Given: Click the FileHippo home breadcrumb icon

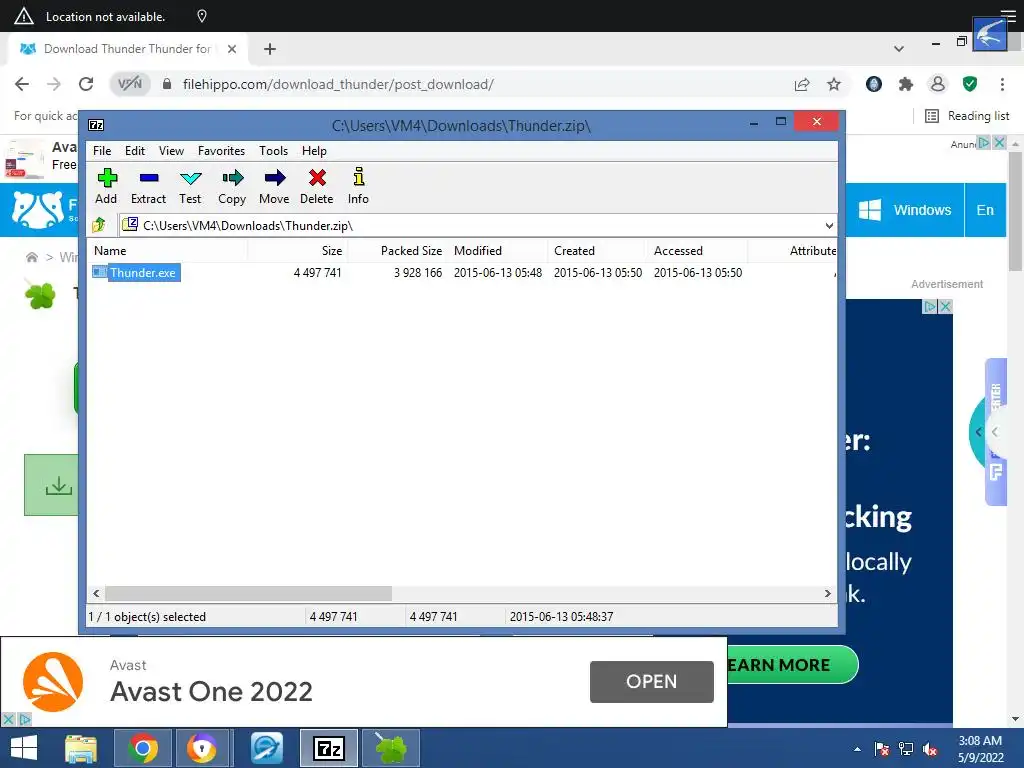Looking at the screenshot, I should point(31,257).
